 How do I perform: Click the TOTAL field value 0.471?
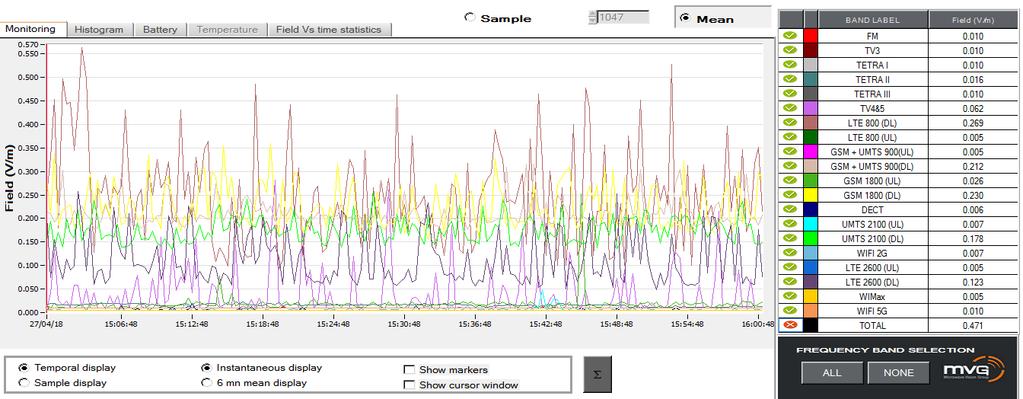click(x=972, y=325)
